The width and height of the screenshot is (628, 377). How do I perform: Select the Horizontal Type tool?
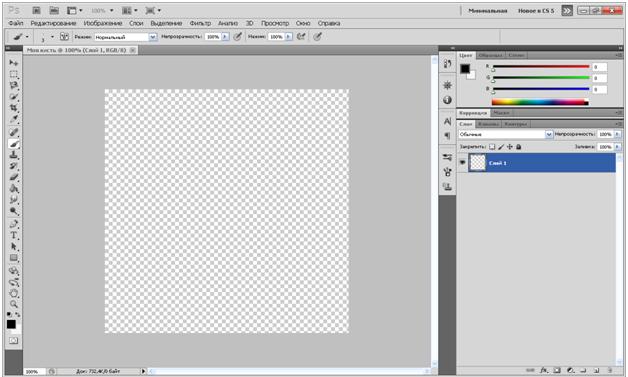click(x=14, y=235)
